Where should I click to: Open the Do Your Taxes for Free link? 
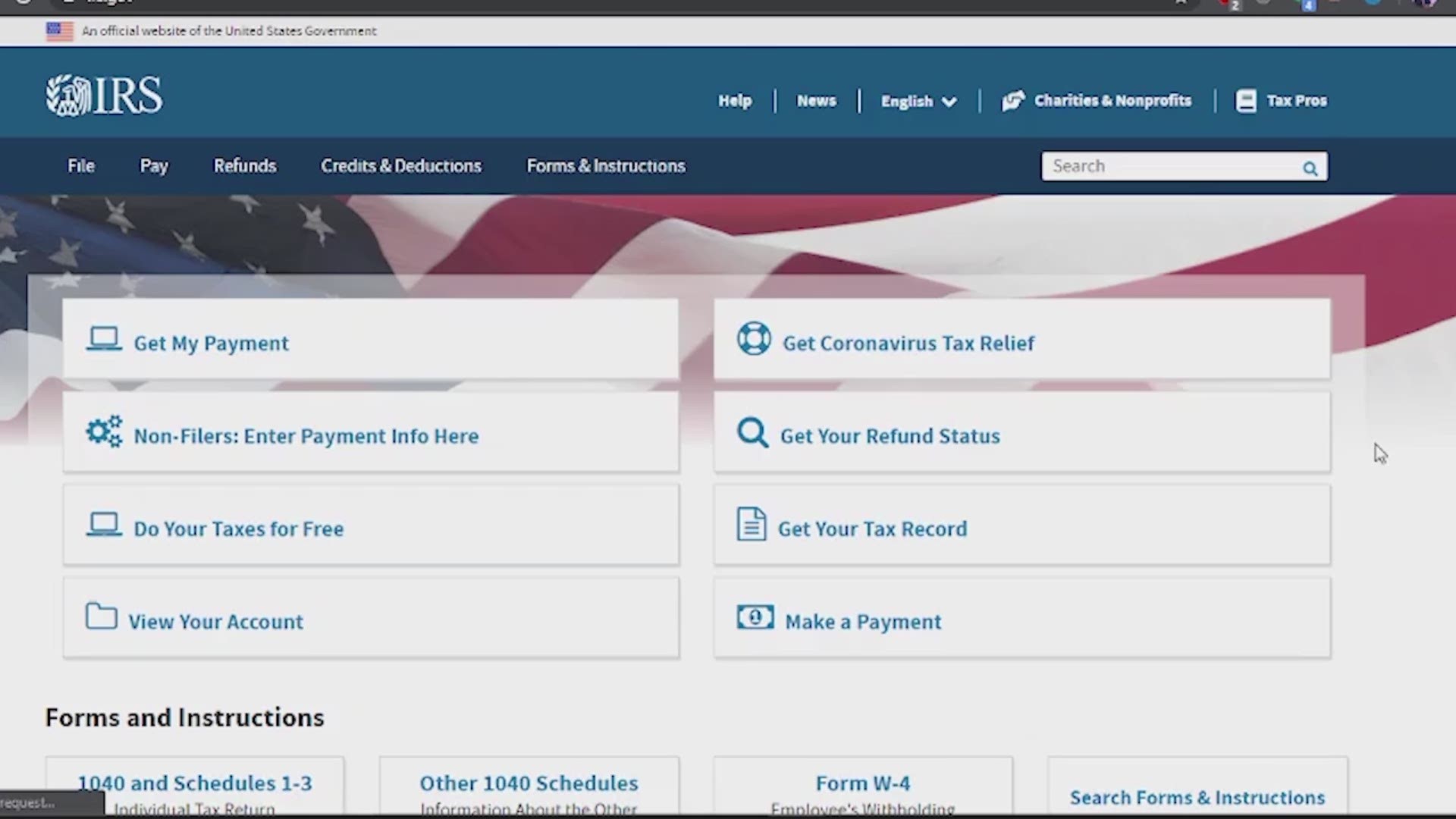coord(238,529)
